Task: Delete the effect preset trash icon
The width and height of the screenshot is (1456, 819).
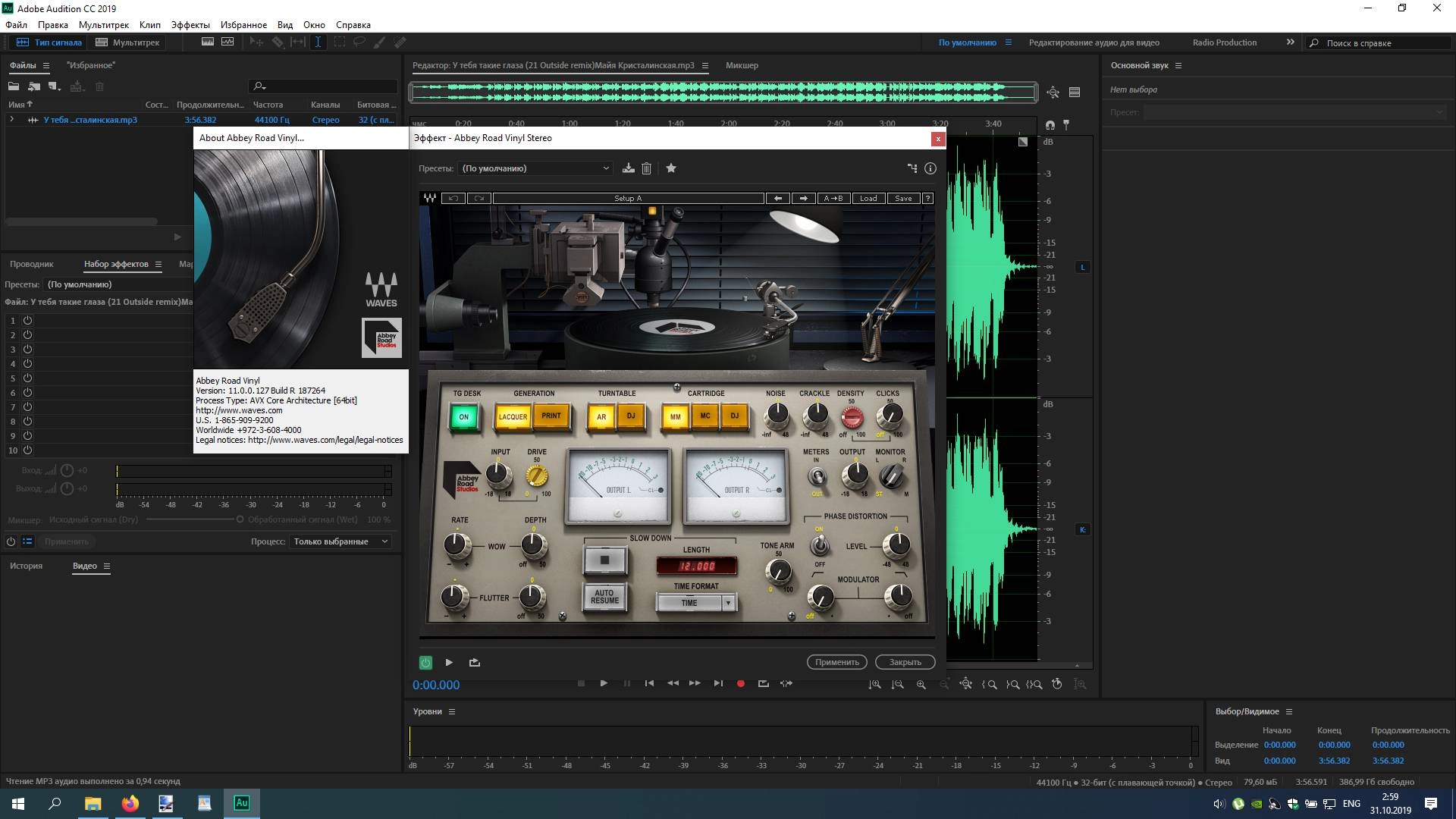Action: point(647,168)
